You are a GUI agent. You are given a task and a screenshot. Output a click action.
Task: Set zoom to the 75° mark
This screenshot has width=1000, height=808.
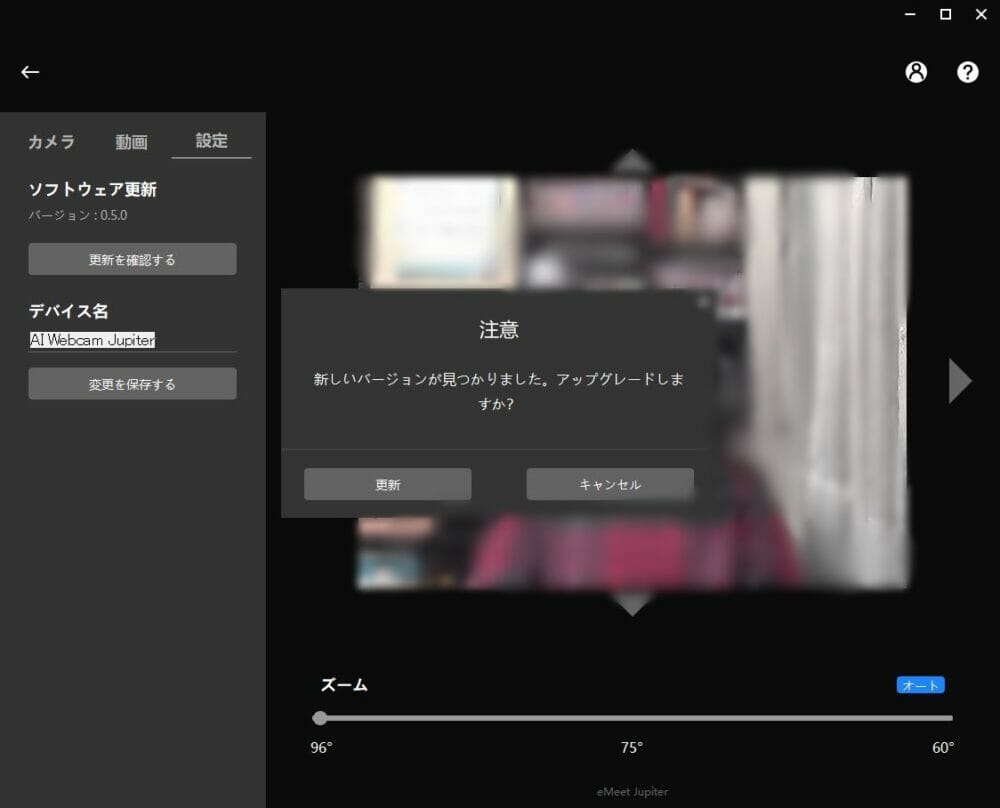click(632, 717)
